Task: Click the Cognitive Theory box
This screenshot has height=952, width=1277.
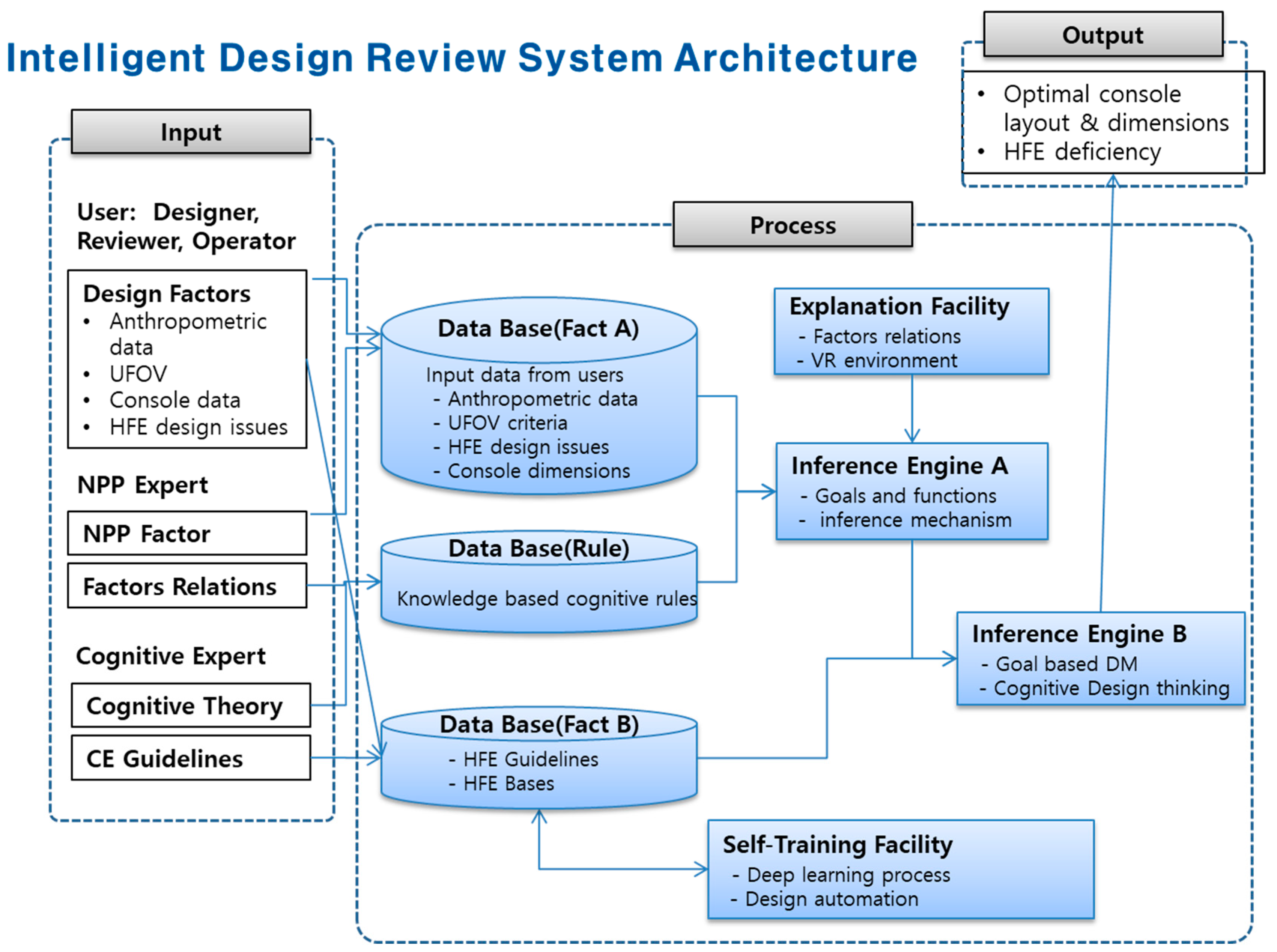Action: 191,705
